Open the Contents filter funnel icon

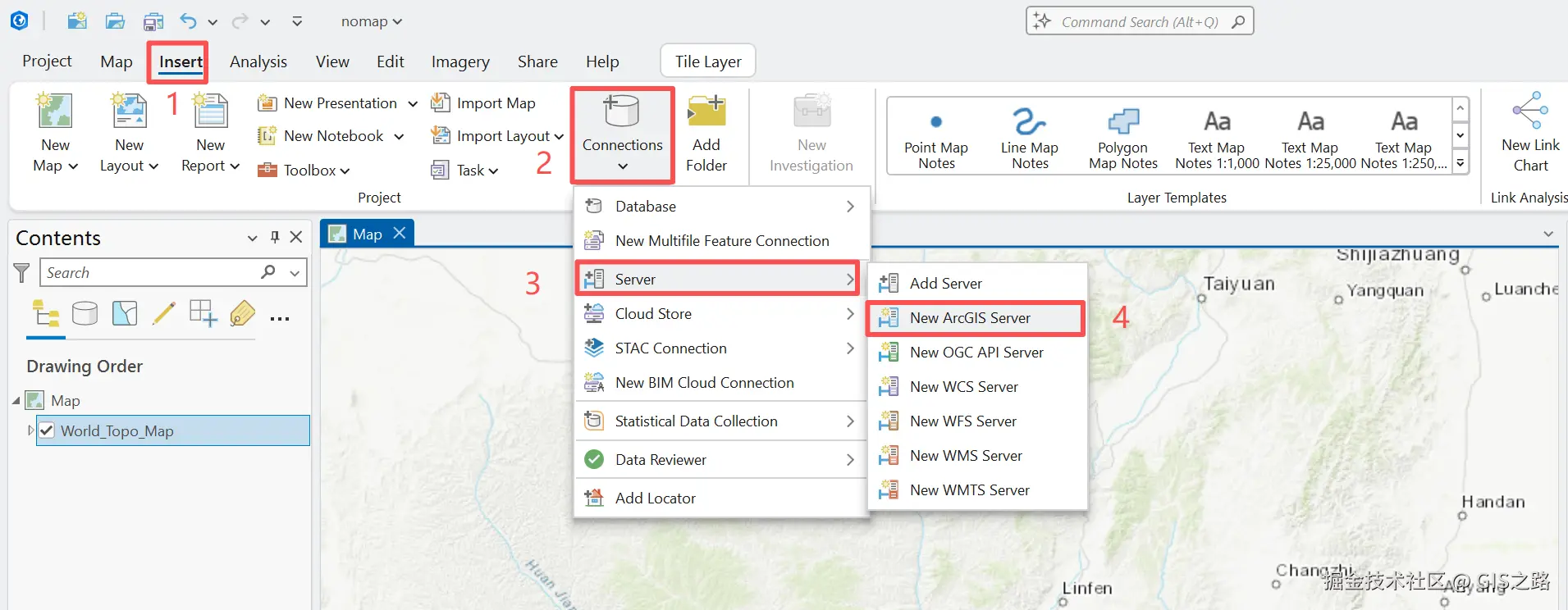[x=22, y=272]
